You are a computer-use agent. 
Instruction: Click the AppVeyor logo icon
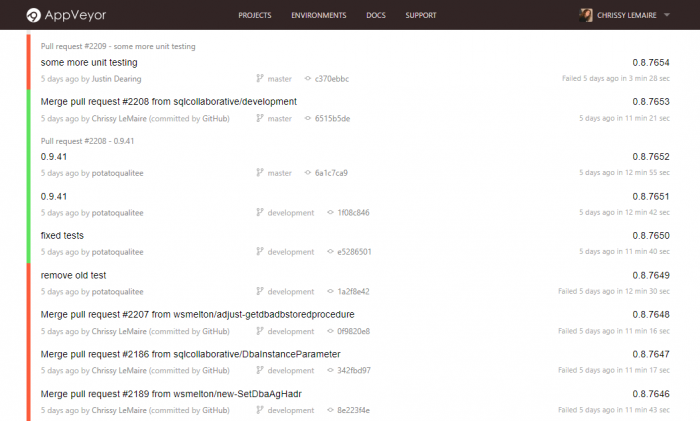(34, 15)
